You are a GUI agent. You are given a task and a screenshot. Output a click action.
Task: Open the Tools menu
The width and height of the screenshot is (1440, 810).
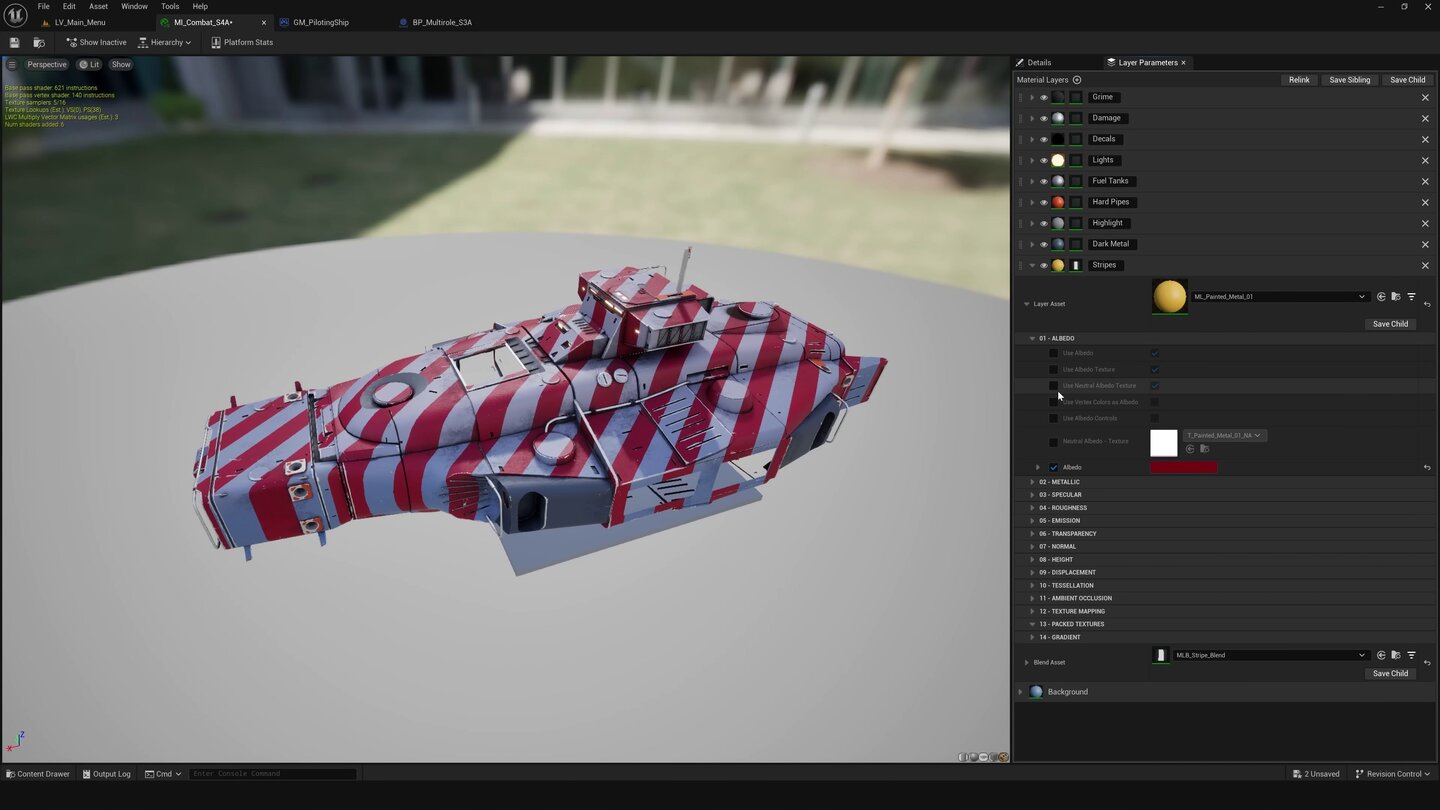pos(170,6)
